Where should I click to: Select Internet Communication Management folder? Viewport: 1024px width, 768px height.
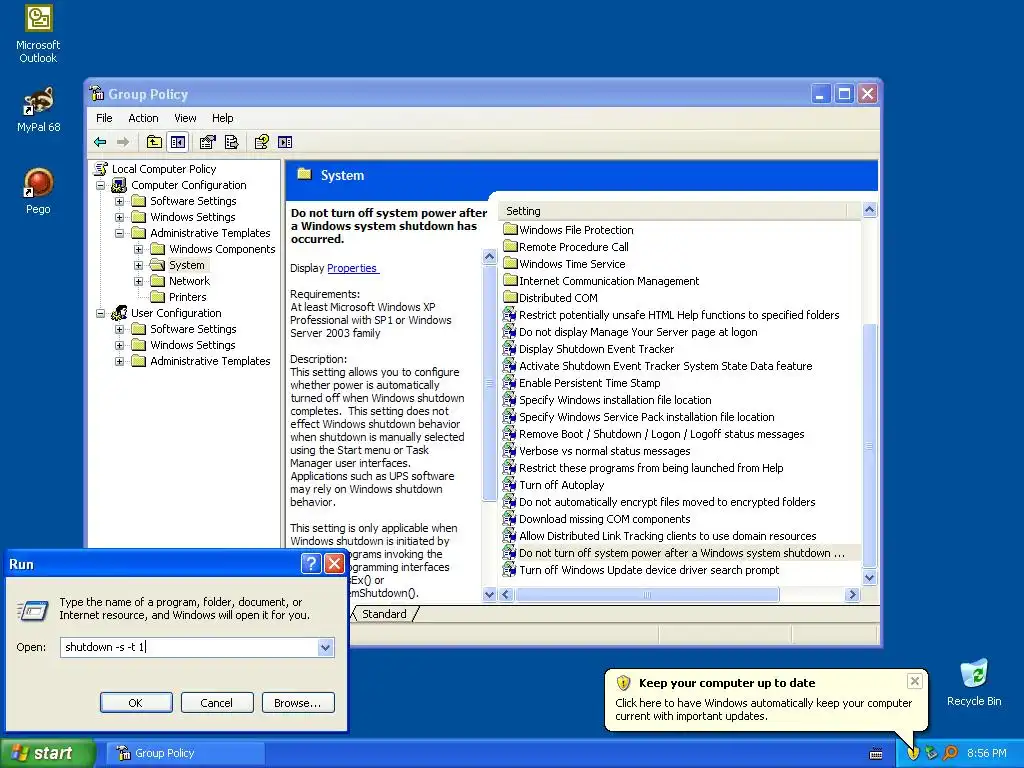click(x=601, y=281)
